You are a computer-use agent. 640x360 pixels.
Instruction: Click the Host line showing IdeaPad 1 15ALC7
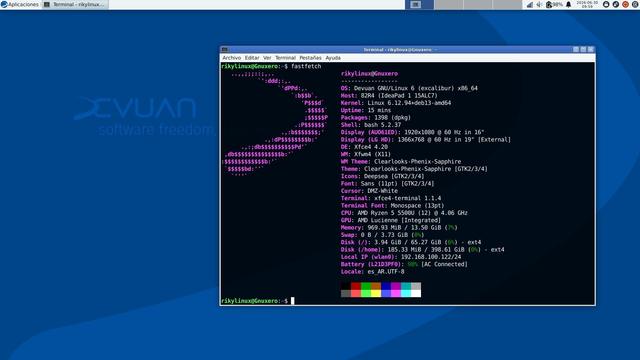tap(389, 96)
